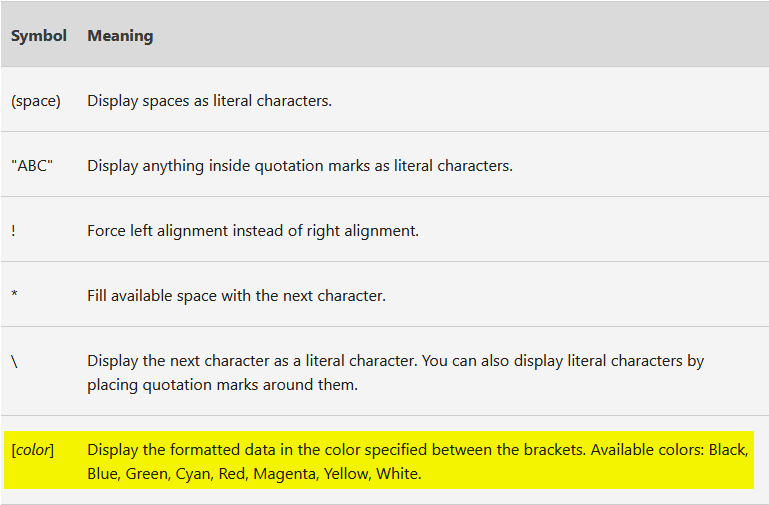The image size is (769, 505).
Task: Click "Available colors:" in the highlighted row
Action: pos(647,450)
